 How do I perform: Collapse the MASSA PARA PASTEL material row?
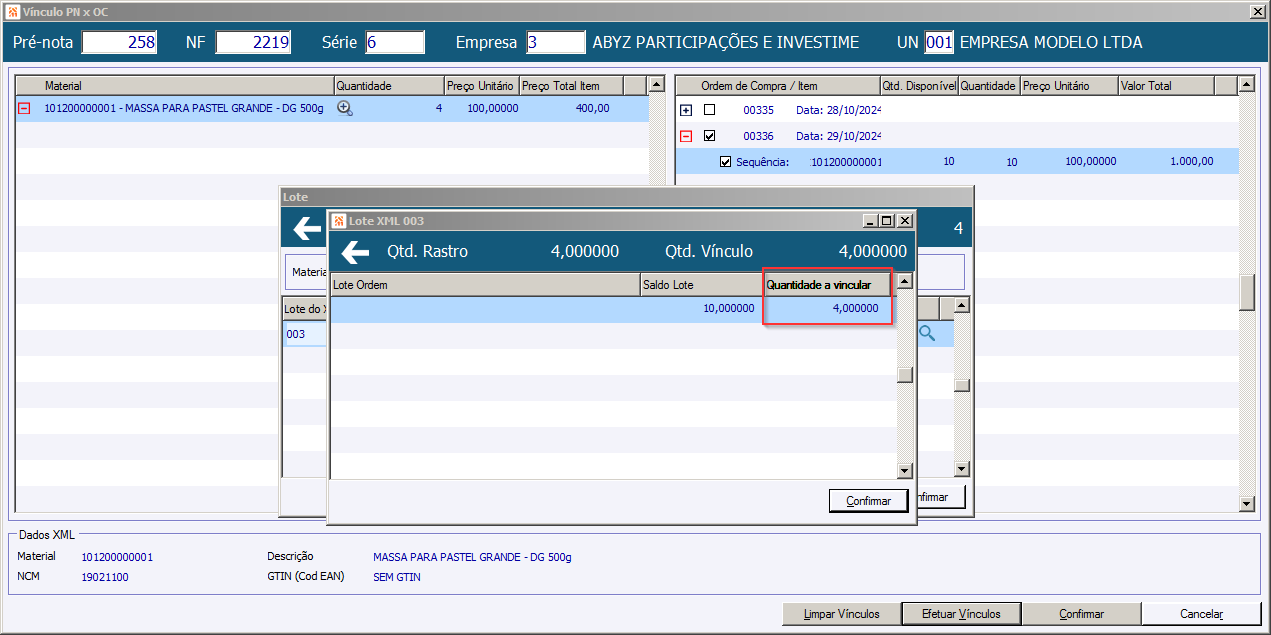pos(24,109)
